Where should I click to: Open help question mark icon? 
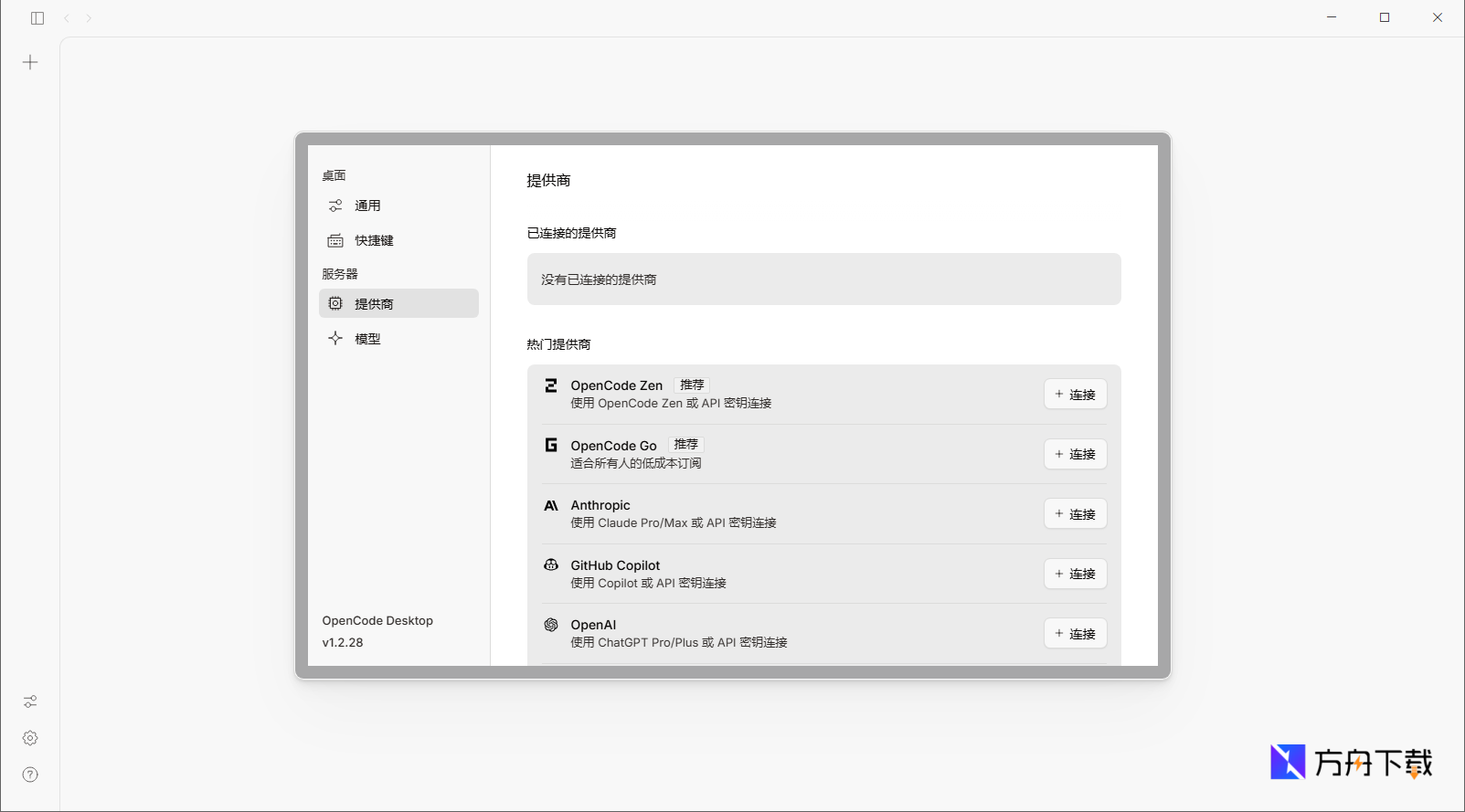(30, 775)
